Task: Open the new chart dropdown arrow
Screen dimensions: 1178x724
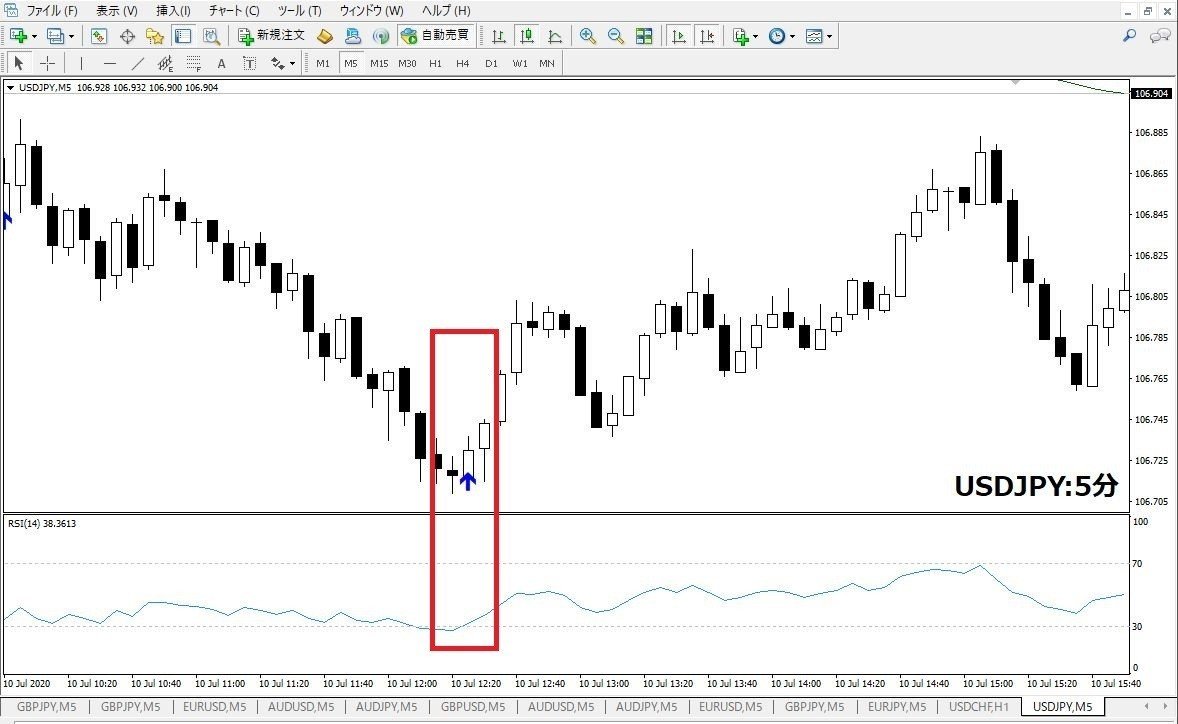Action: click(x=34, y=36)
